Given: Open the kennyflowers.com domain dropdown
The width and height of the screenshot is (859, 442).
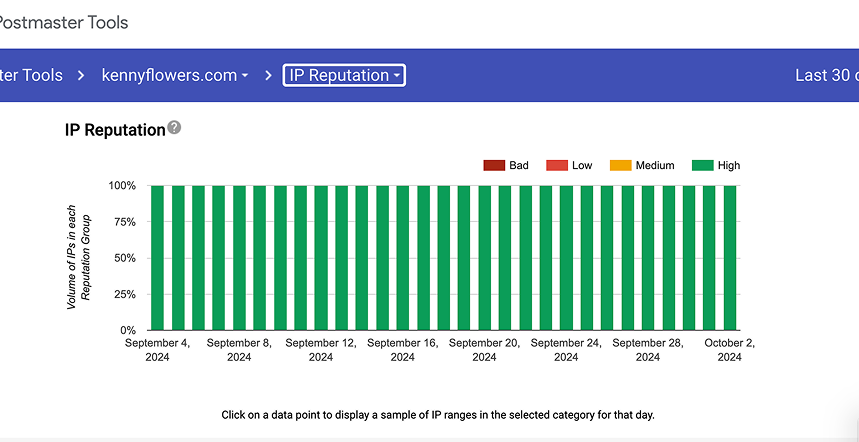Looking at the screenshot, I should click(x=175, y=75).
